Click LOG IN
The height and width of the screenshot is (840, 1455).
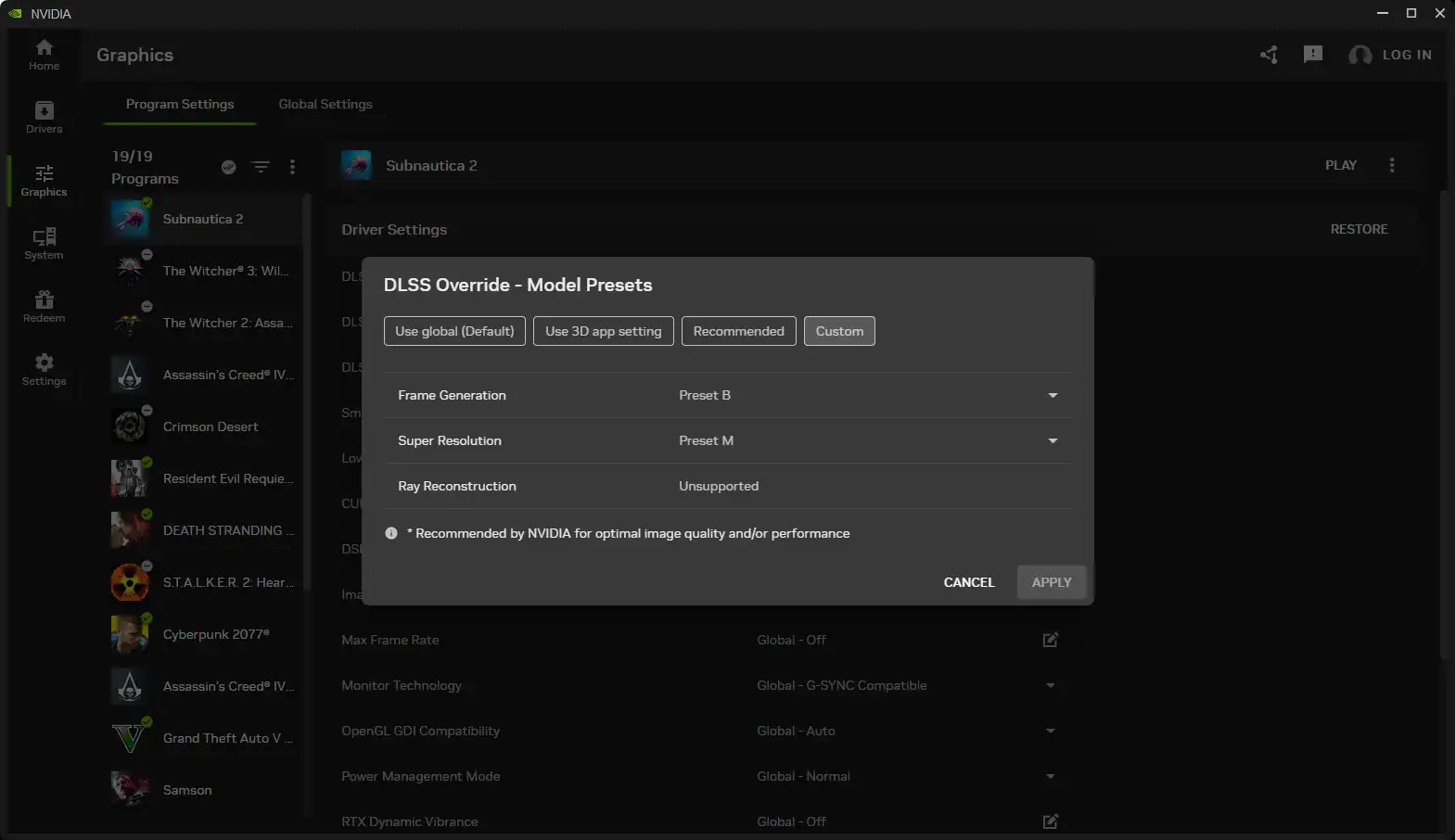pos(1407,55)
